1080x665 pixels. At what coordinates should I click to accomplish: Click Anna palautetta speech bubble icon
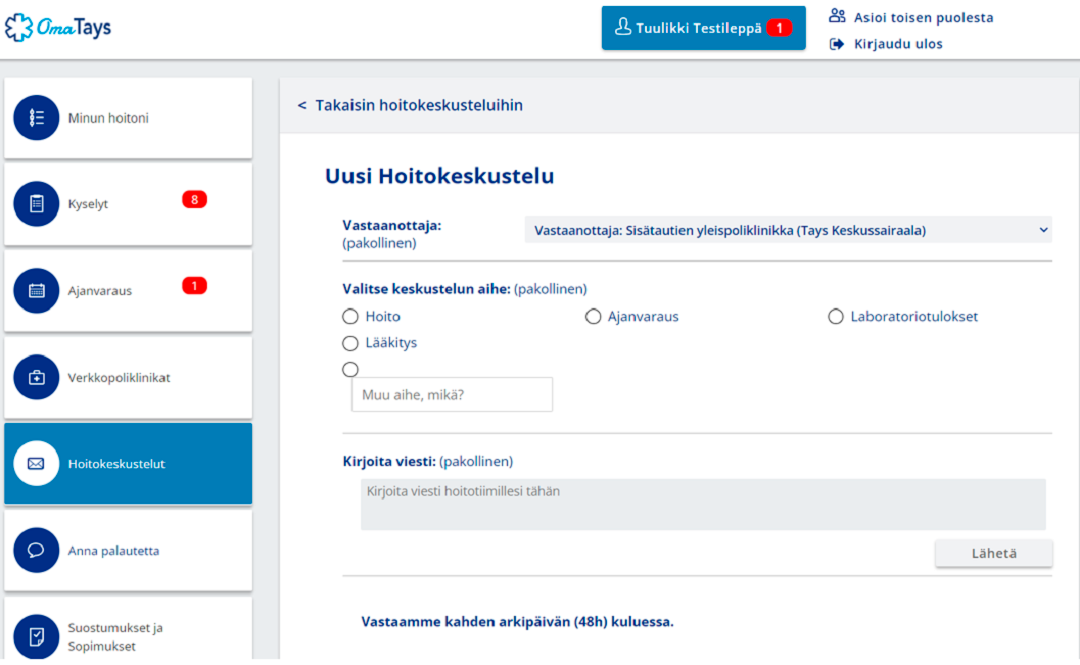[37, 551]
